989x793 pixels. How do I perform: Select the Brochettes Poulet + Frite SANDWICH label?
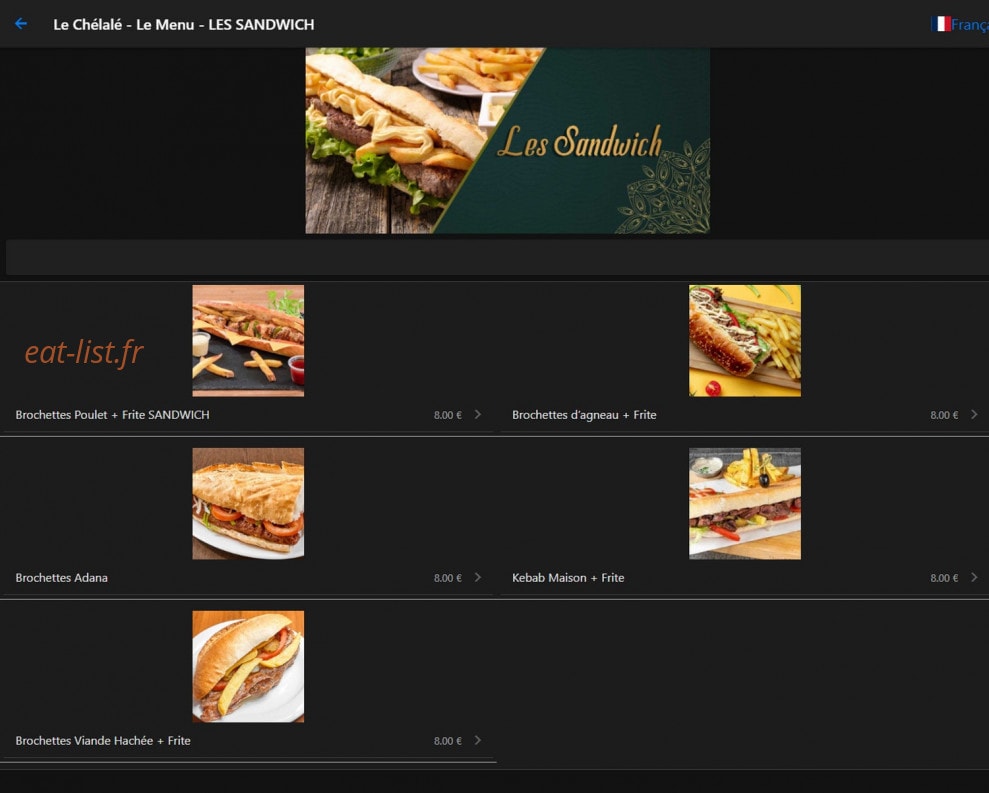click(x=112, y=414)
